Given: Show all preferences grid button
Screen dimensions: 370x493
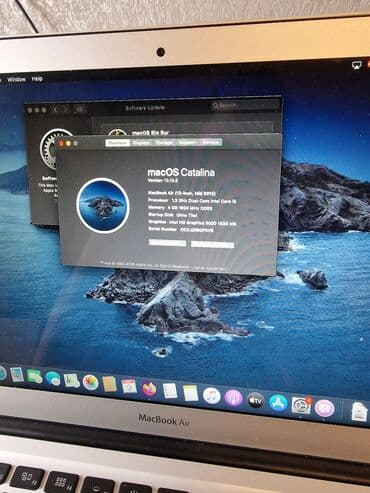Looking at the screenshot, I should coord(80,109).
